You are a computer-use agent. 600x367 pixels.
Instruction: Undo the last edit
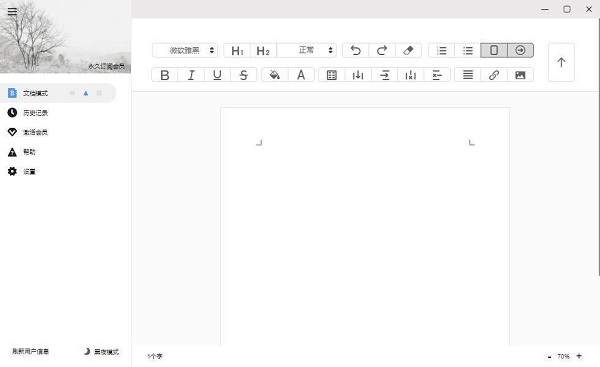point(355,50)
